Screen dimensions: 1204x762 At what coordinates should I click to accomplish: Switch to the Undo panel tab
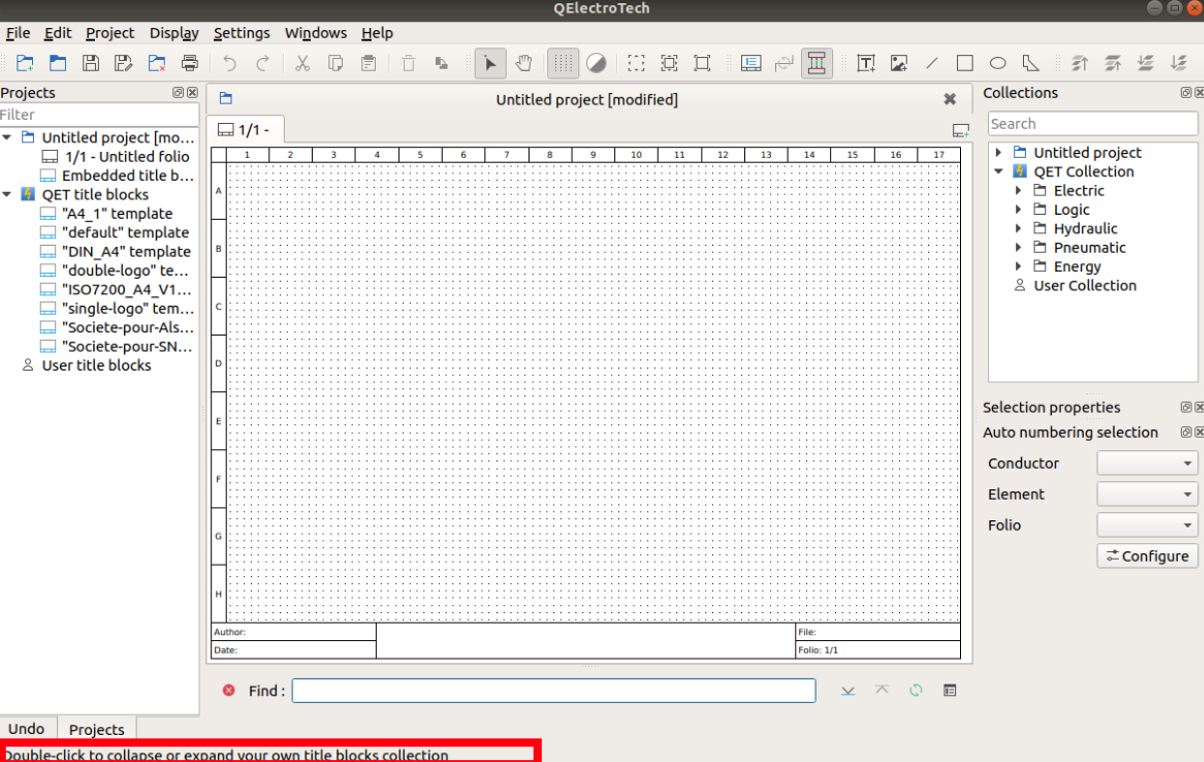(26, 729)
